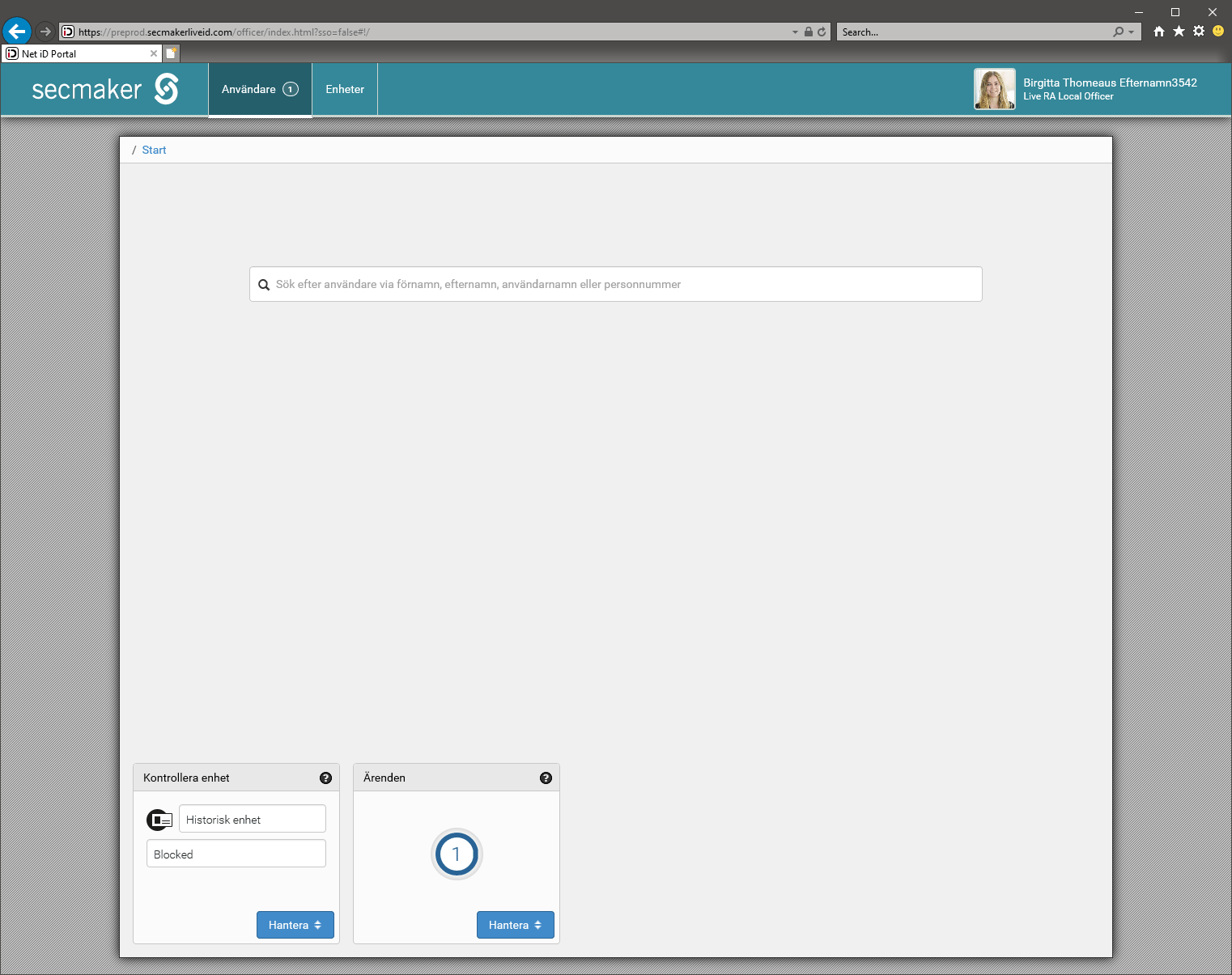This screenshot has width=1232, height=975.
Task: Open help for Ärenden panel
Action: (x=546, y=778)
